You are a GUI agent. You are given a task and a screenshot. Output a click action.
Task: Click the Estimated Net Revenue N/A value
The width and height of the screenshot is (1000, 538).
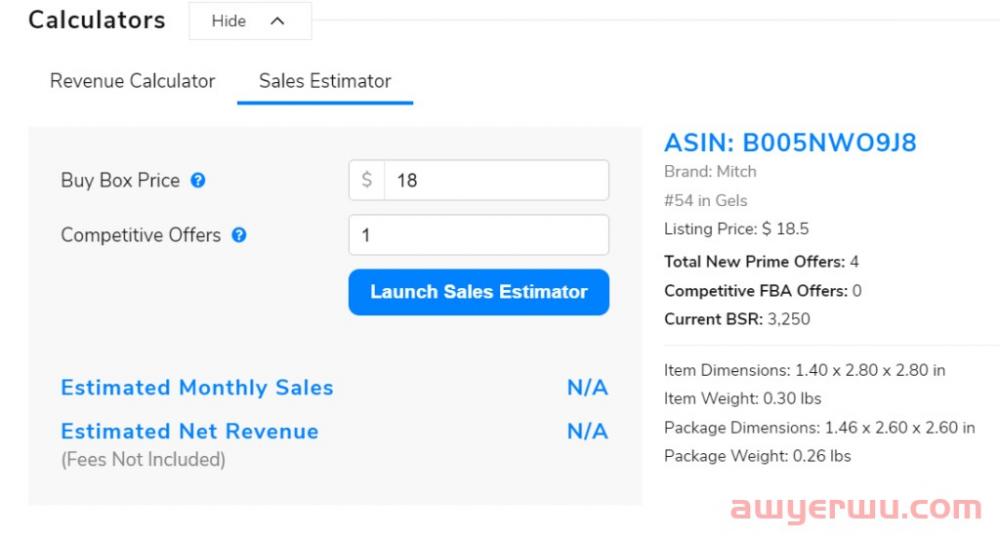click(587, 432)
